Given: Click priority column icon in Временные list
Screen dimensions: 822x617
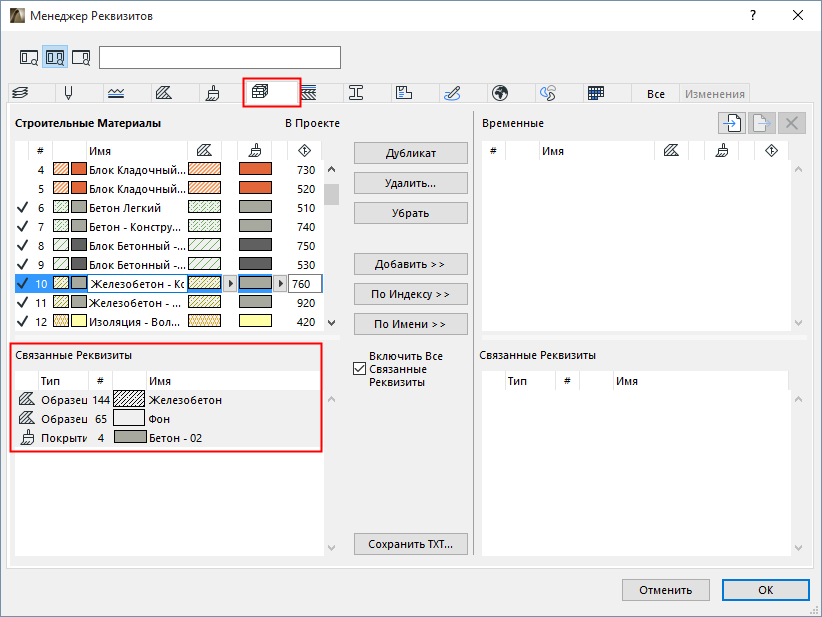Looking at the screenshot, I should tap(771, 151).
